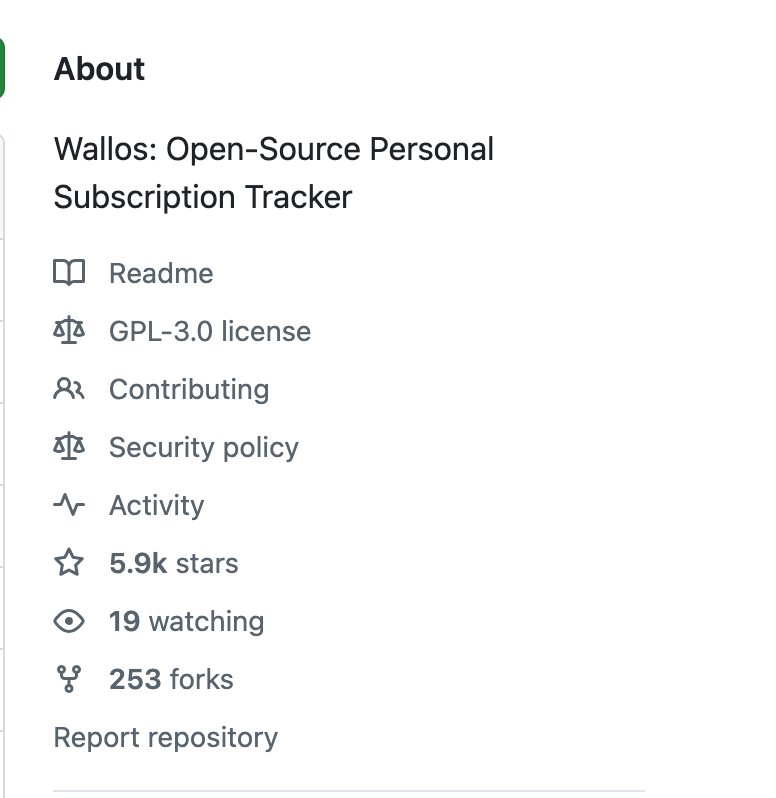Screen dimensions: 776x798
Task: Click the About section heading
Action: pos(99,69)
